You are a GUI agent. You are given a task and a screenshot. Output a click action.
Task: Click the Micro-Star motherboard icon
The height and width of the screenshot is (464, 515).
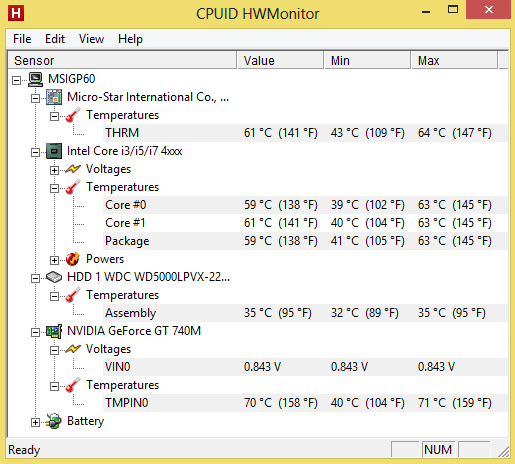54,97
